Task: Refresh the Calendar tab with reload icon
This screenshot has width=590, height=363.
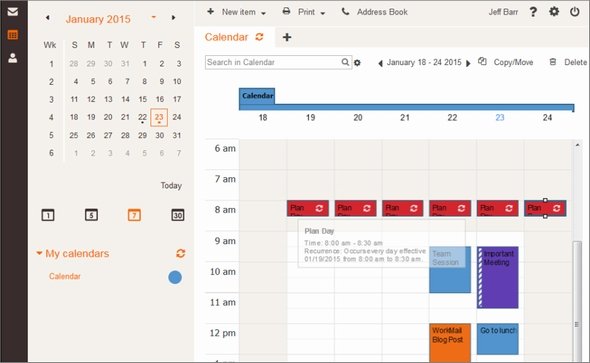Action: (x=260, y=37)
